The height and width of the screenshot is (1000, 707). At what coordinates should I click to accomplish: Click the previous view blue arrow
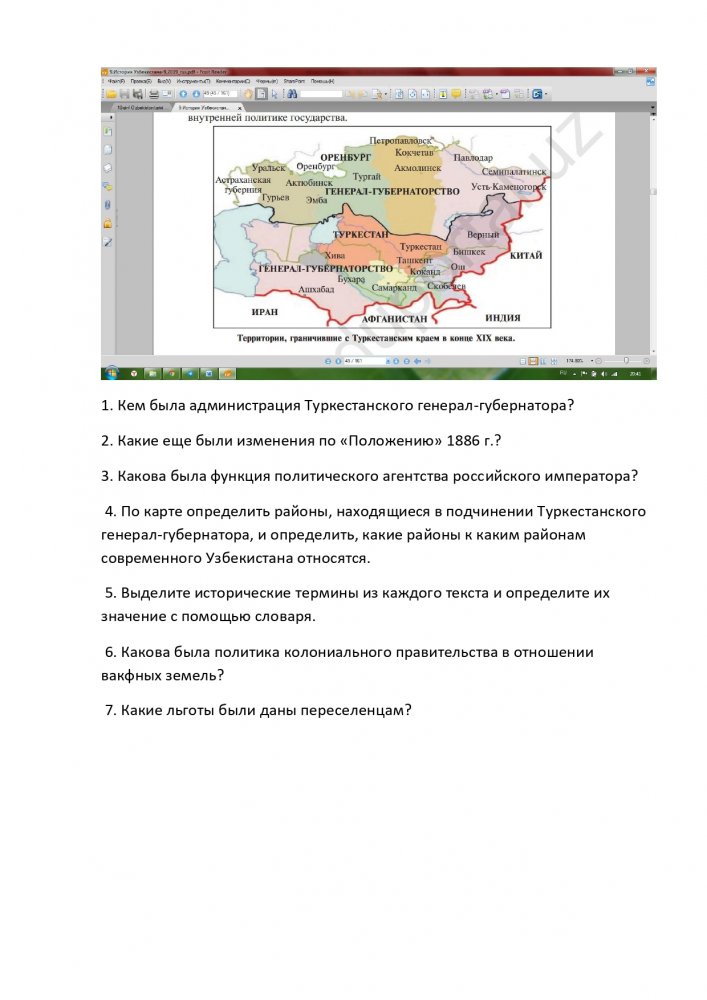(x=418, y=361)
